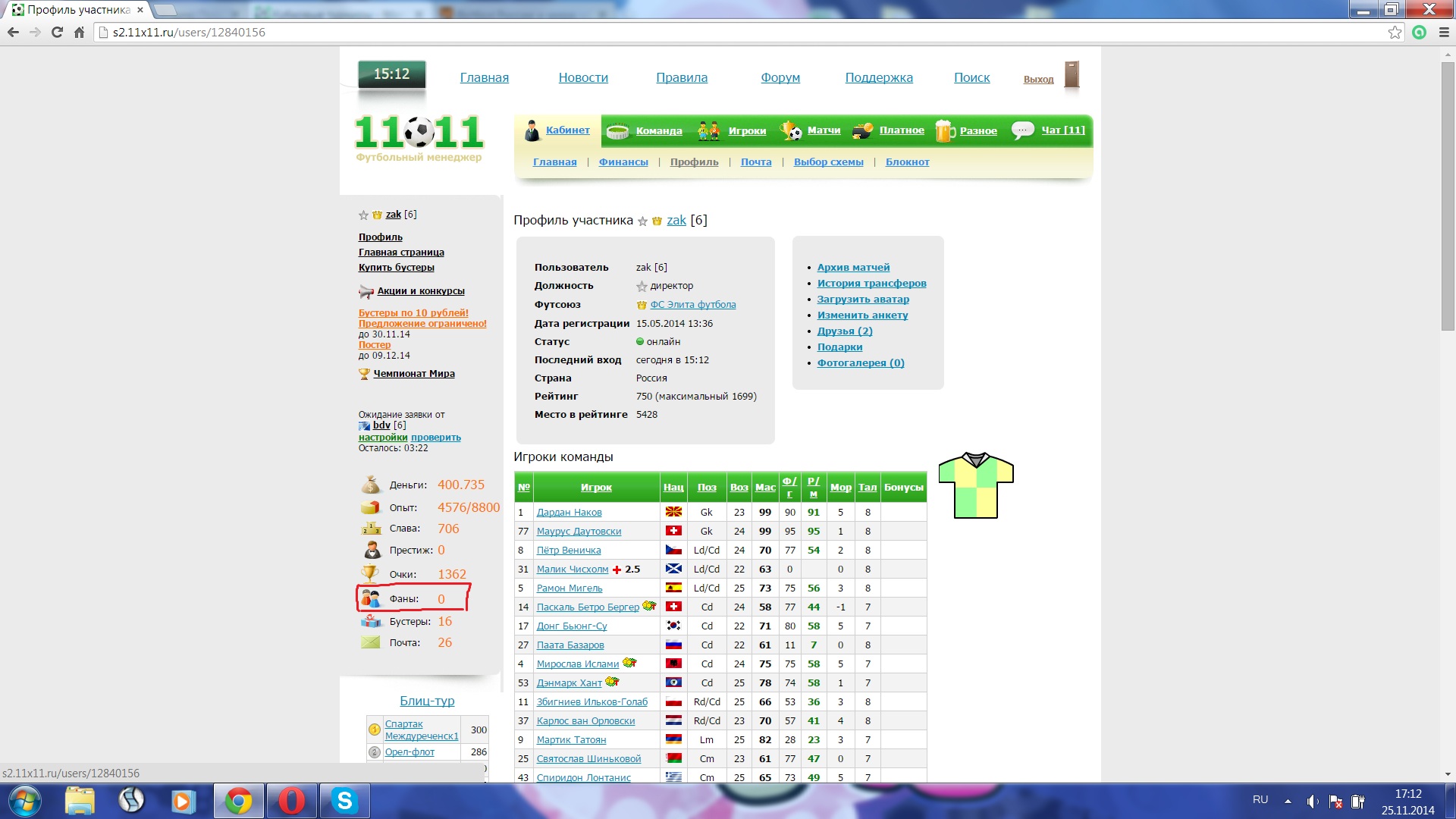Viewport: 1456px width, 819px height.
Task: Open Друзья (2) link
Action: tap(844, 331)
